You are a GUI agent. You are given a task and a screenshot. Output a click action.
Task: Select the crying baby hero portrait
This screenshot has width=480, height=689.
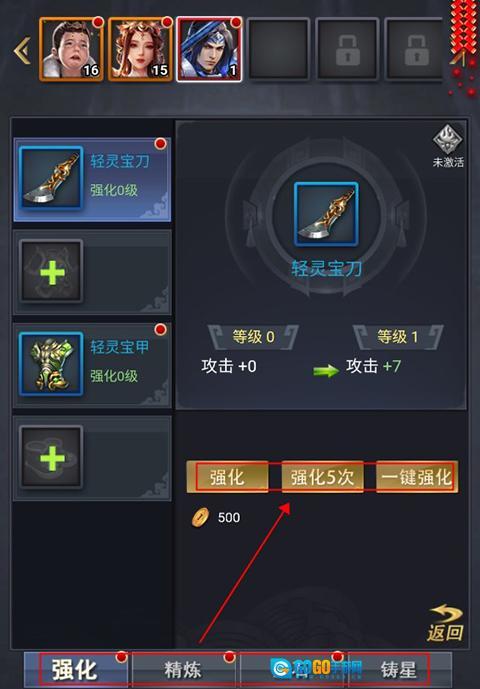tap(71, 49)
